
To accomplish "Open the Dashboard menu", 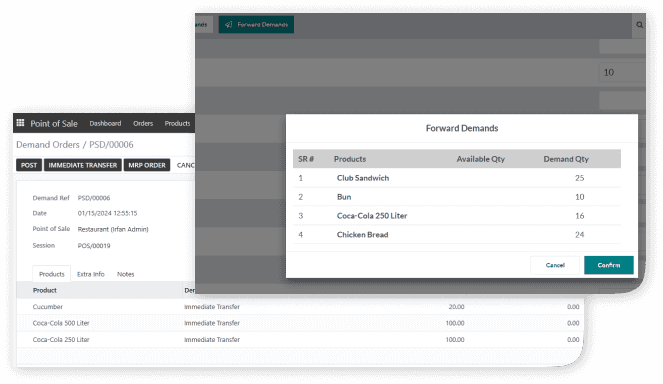I will point(105,123).
